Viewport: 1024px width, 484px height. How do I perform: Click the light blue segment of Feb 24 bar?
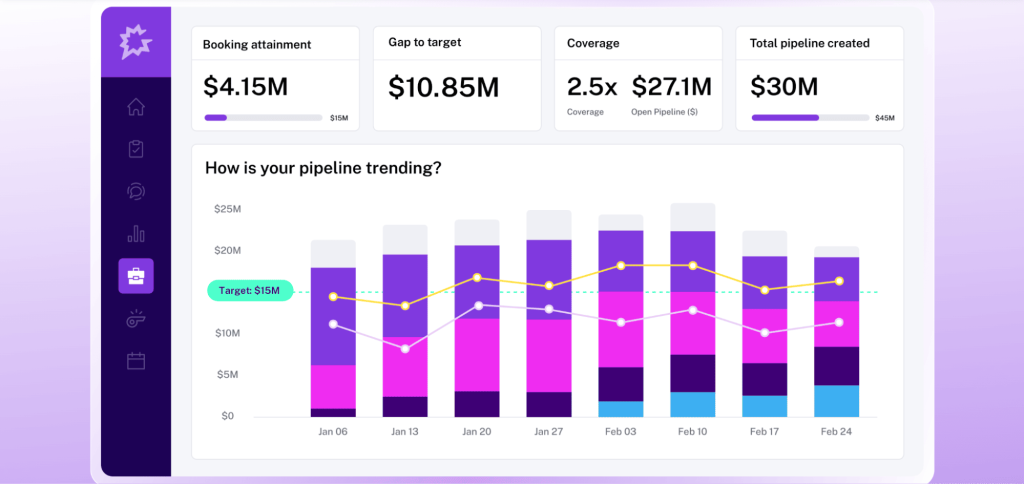point(836,401)
